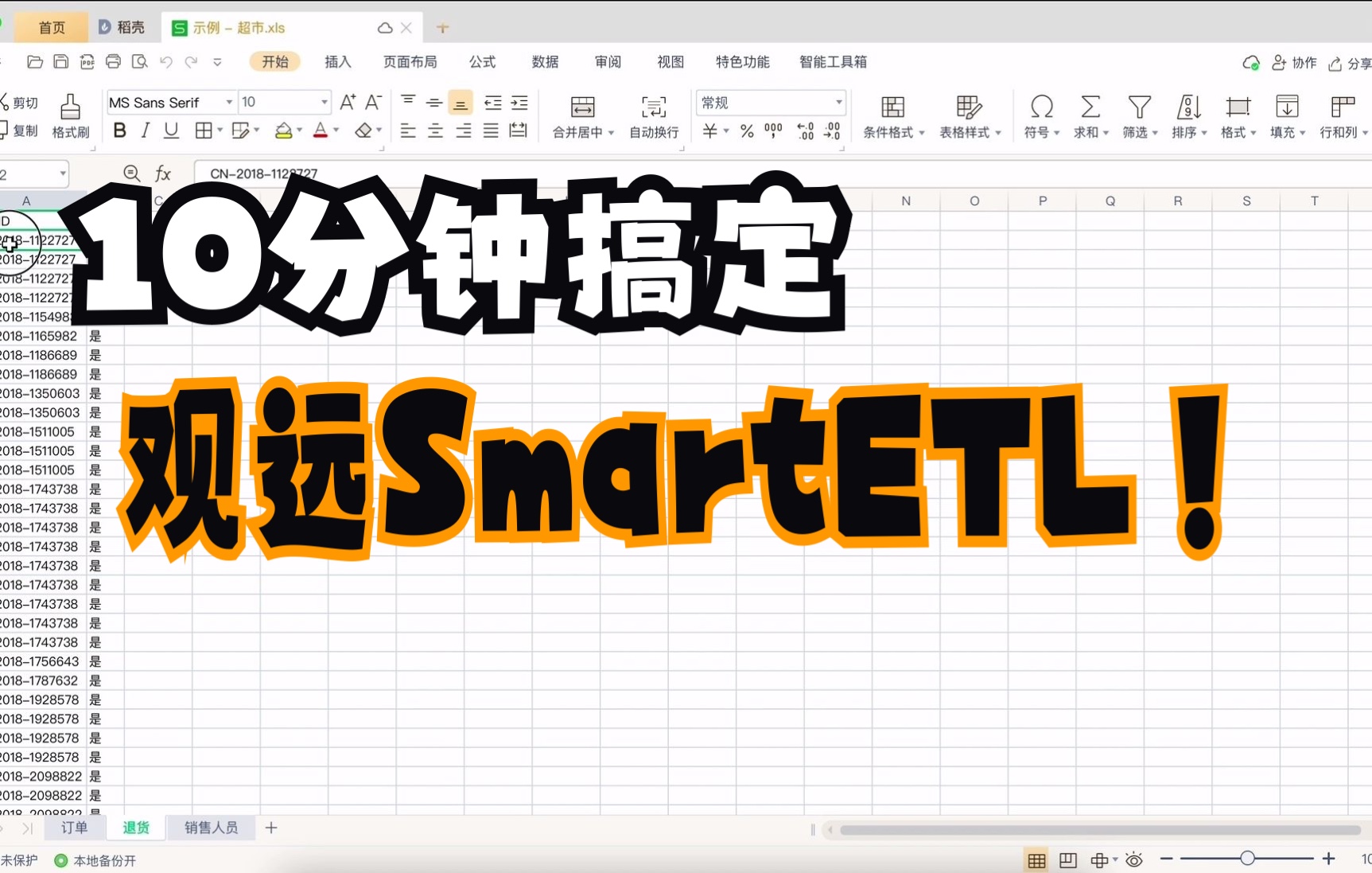Click the 协作 button
Image resolution: width=1372 pixels, height=873 pixels.
(x=1294, y=63)
